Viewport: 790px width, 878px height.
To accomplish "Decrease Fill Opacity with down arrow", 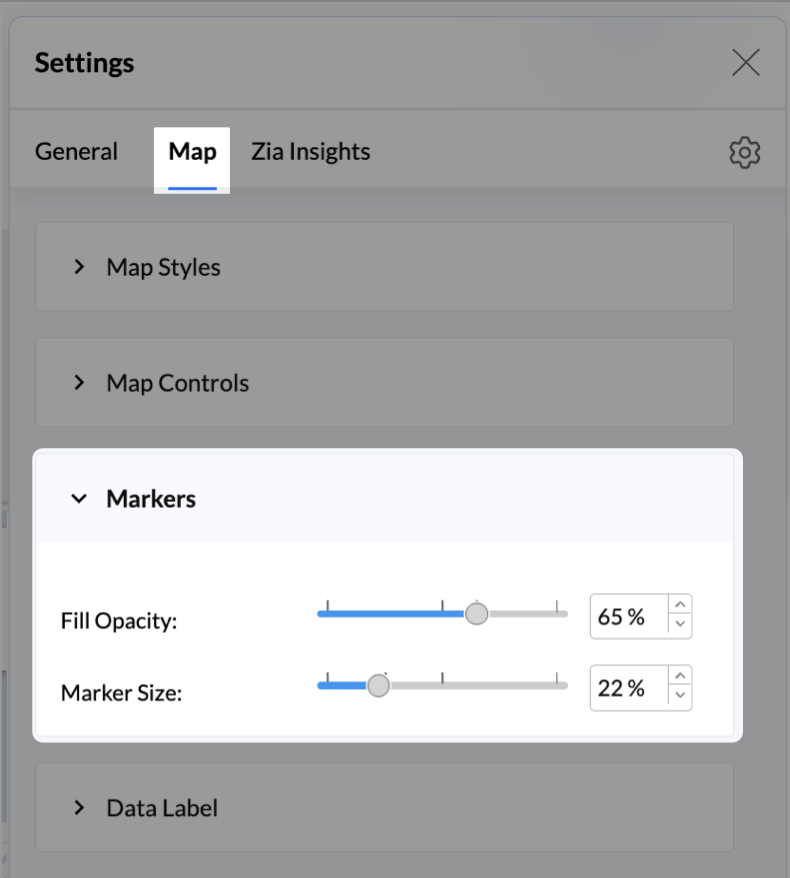I will [x=680, y=626].
